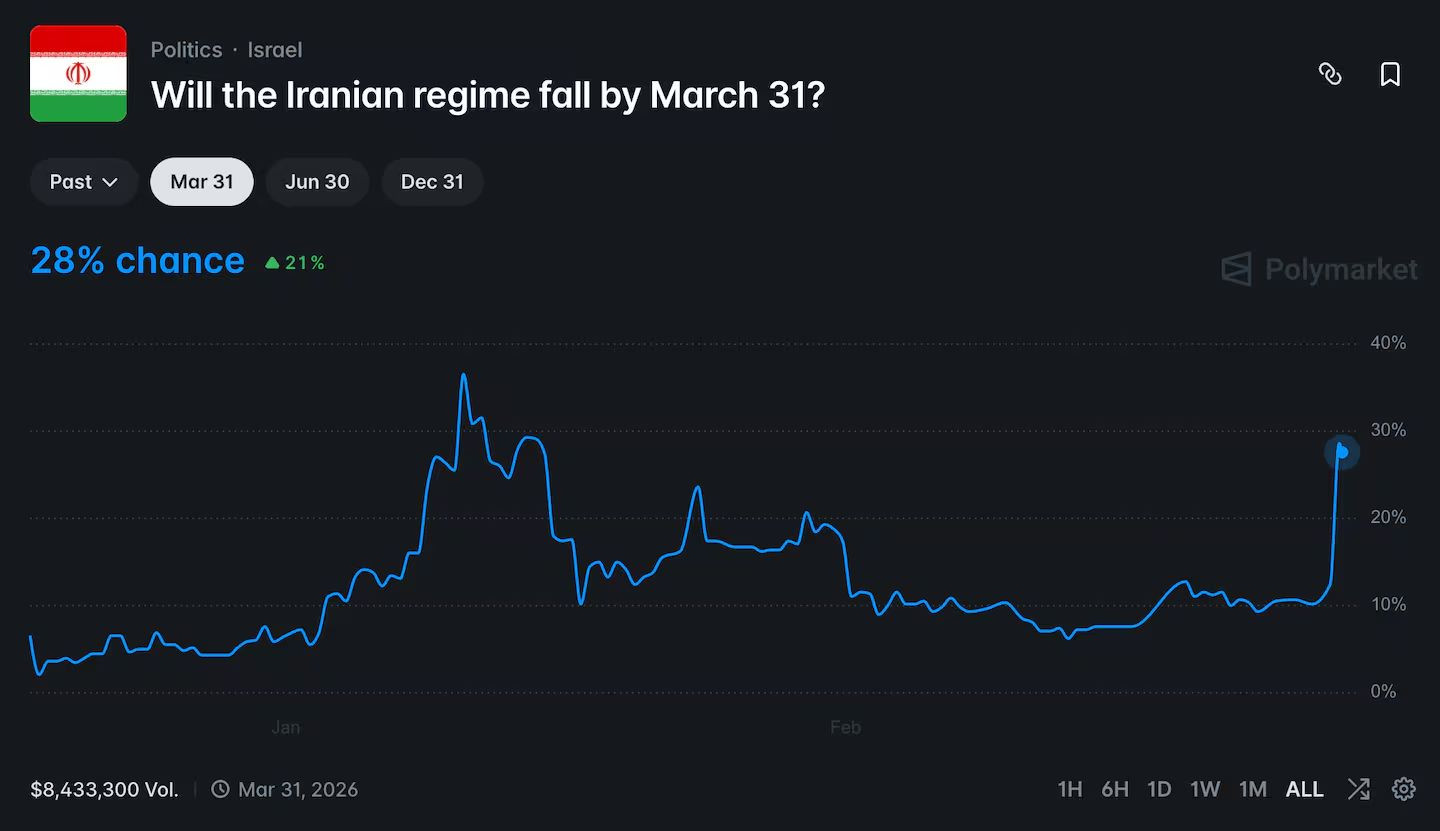This screenshot has width=1440, height=831.
Task: Set chart range to 1H
Action: (x=1070, y=789)
